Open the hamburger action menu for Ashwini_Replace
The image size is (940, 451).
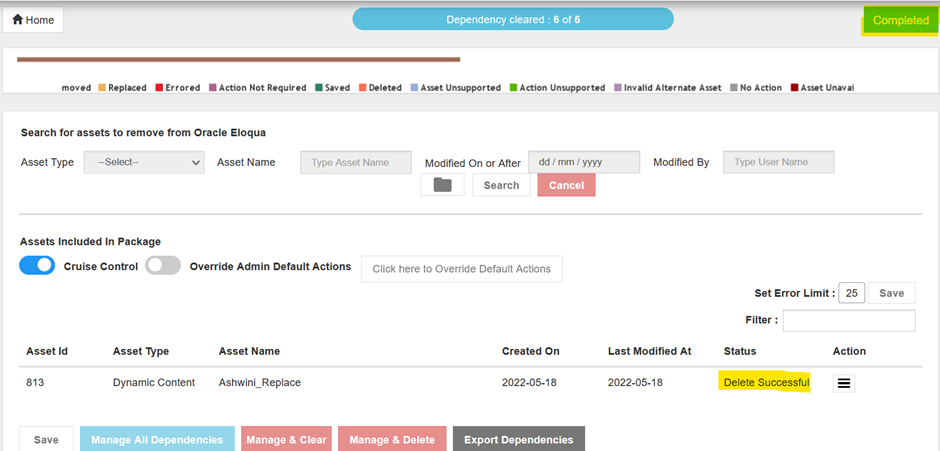coord(843,383)
